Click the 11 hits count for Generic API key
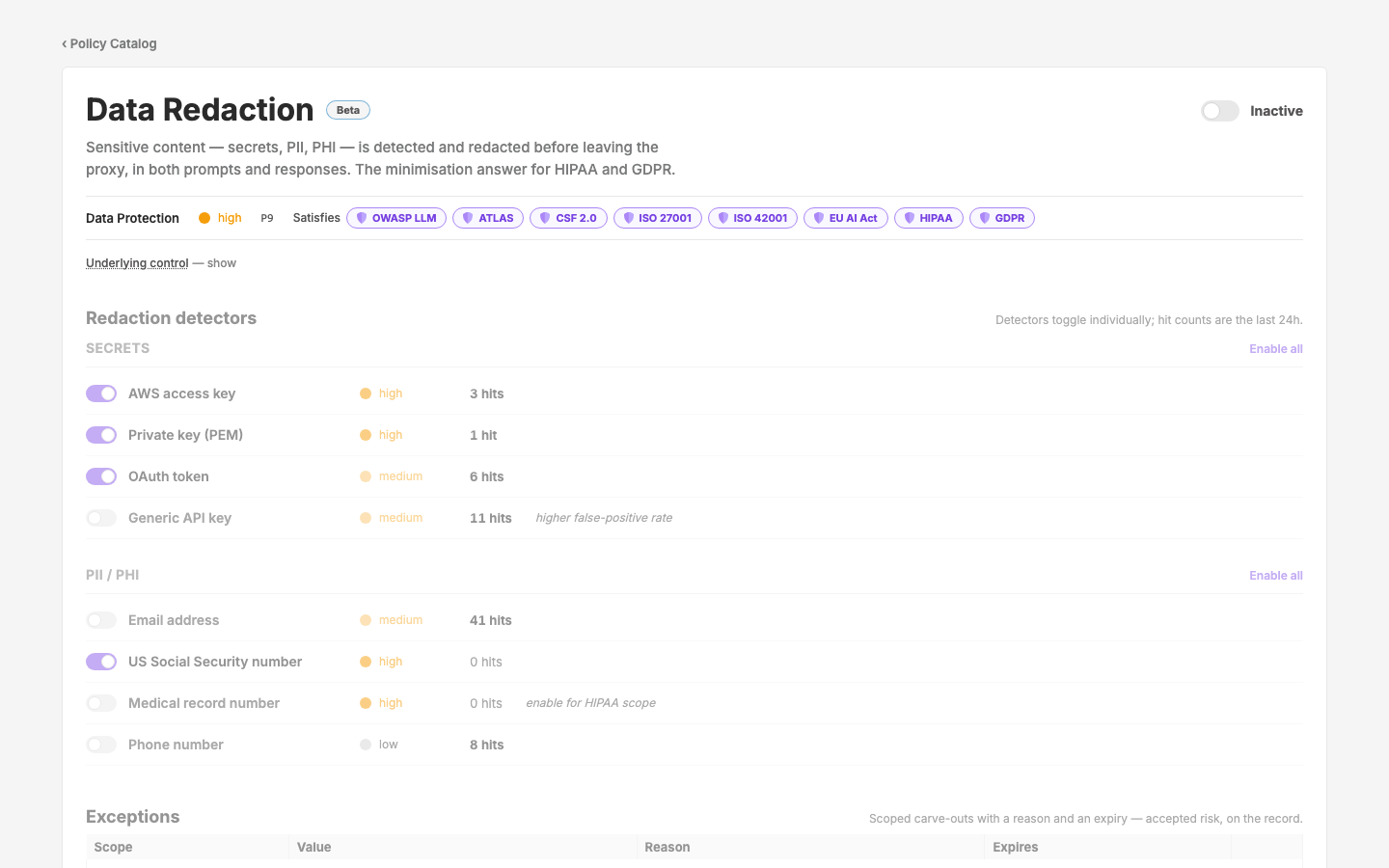The height and width of the screenshot is (868, 1389). (491, 518)
